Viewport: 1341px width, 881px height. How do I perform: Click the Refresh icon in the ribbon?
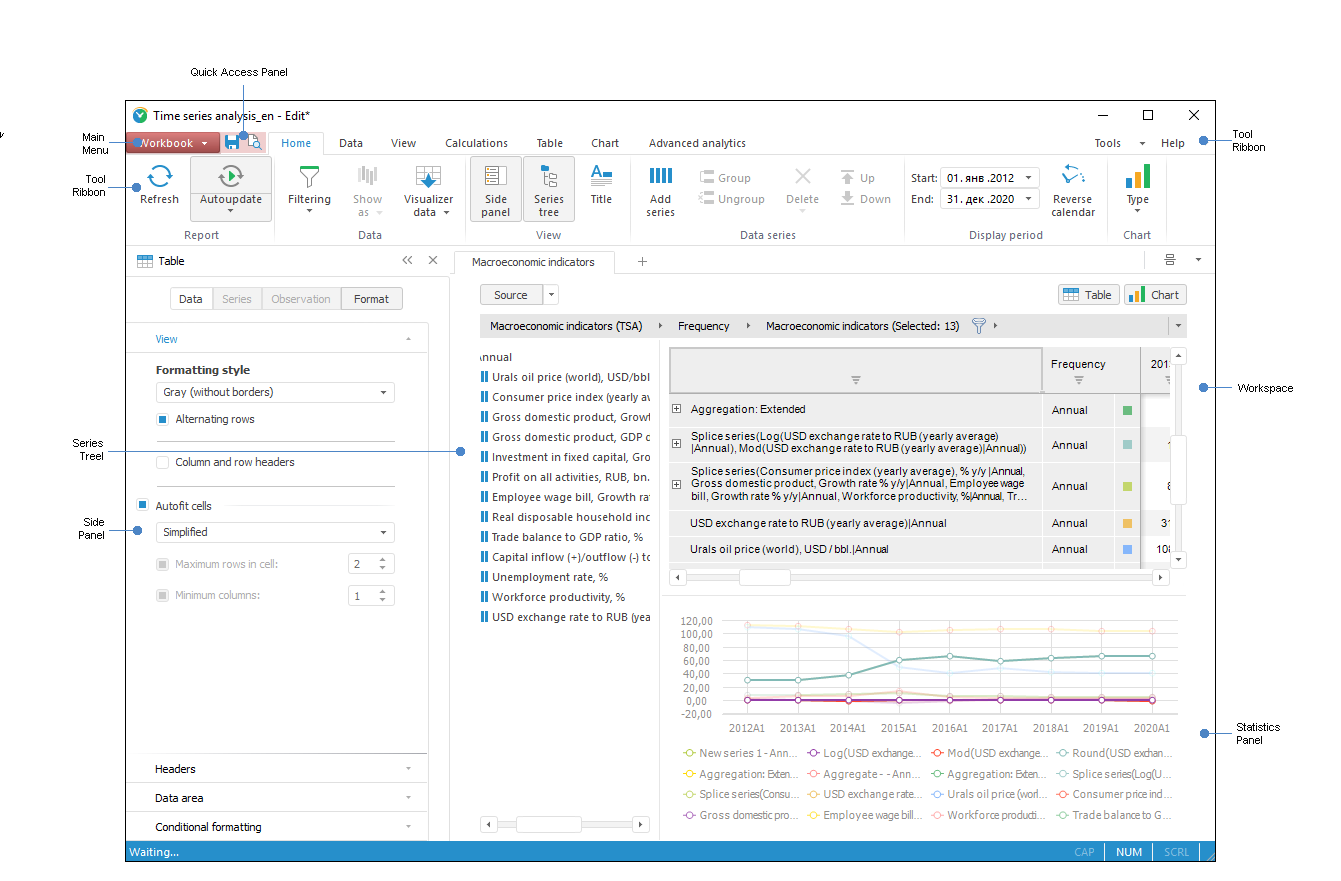coord(159,178)
